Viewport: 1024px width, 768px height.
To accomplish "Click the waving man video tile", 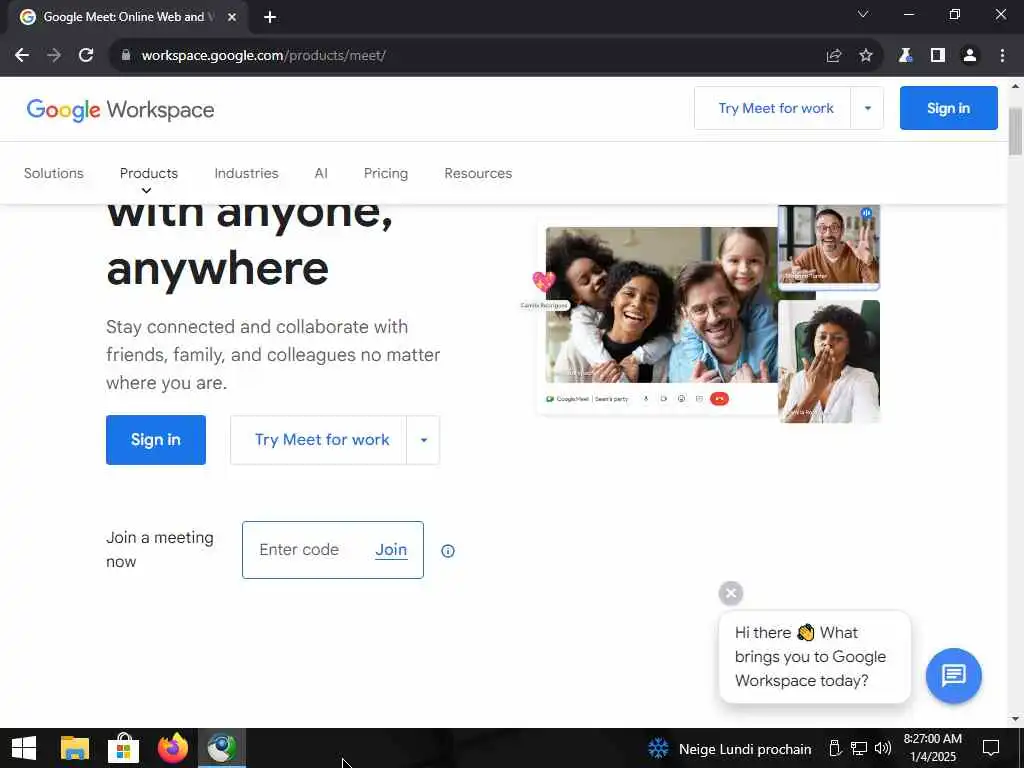I will click(x=828, y=245).
